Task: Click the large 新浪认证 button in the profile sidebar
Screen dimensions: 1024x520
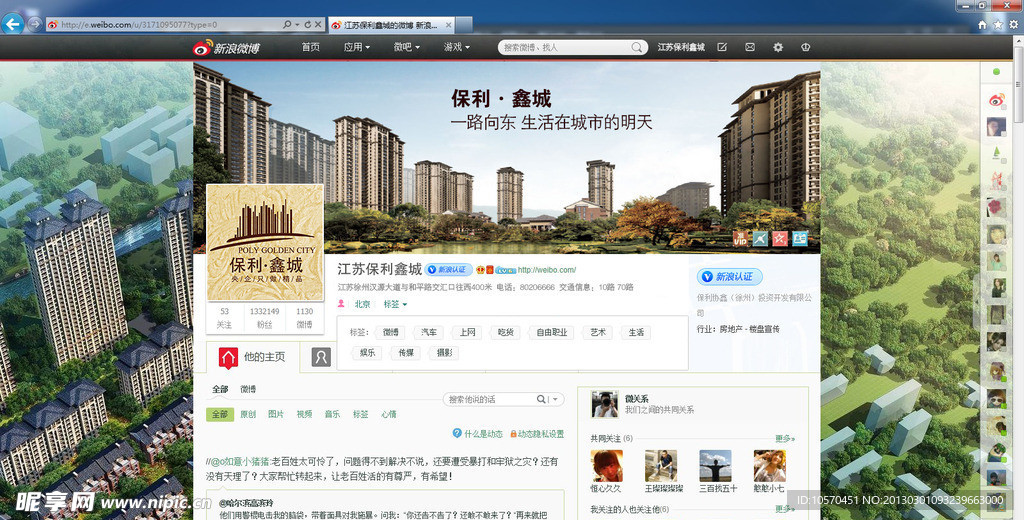Action: click(x=729, y=276)
